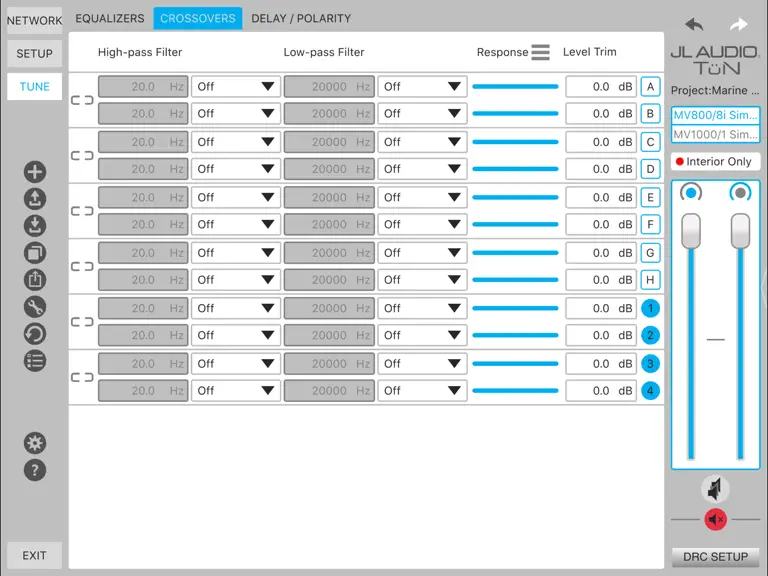Click the Response menu lines icon
The image size is (768, 576).
click(x=540, y=52)
